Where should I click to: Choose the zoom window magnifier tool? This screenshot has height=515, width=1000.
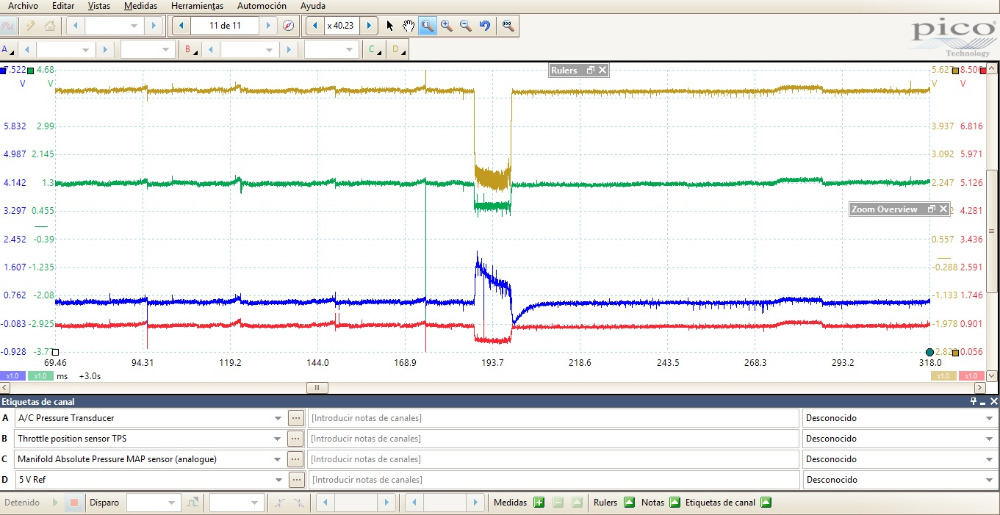point(427,25)
